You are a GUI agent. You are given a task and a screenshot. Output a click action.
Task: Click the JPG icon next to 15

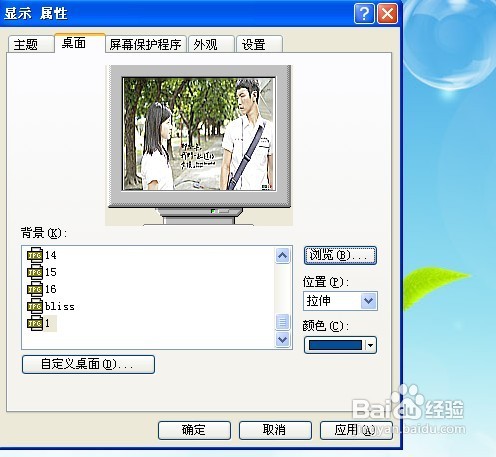point(35,272)
